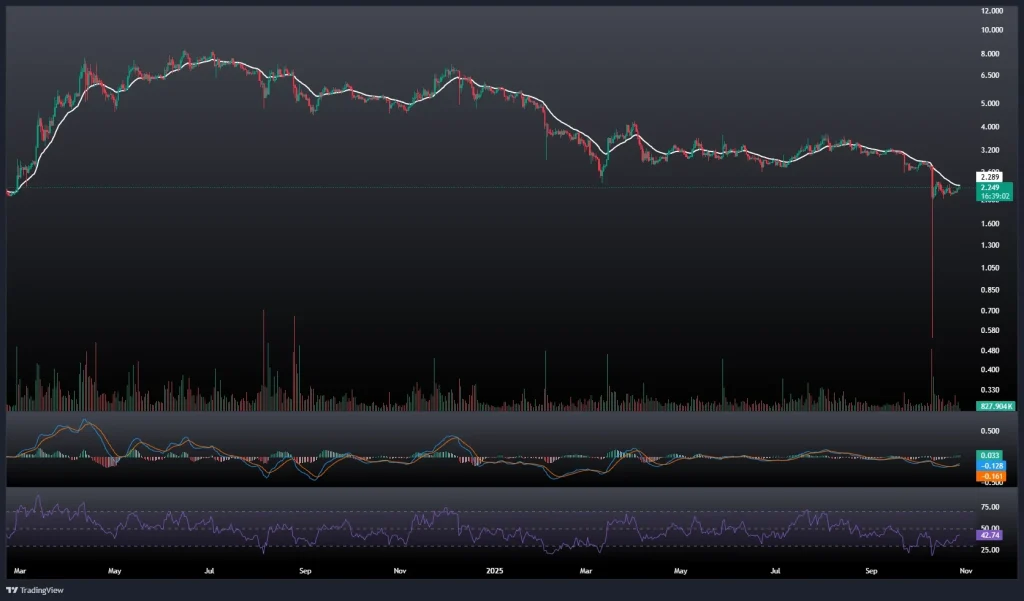Click the 2025 year marker on time axis
This screenshot has height=601, width=1024.
tap(495, 571)
